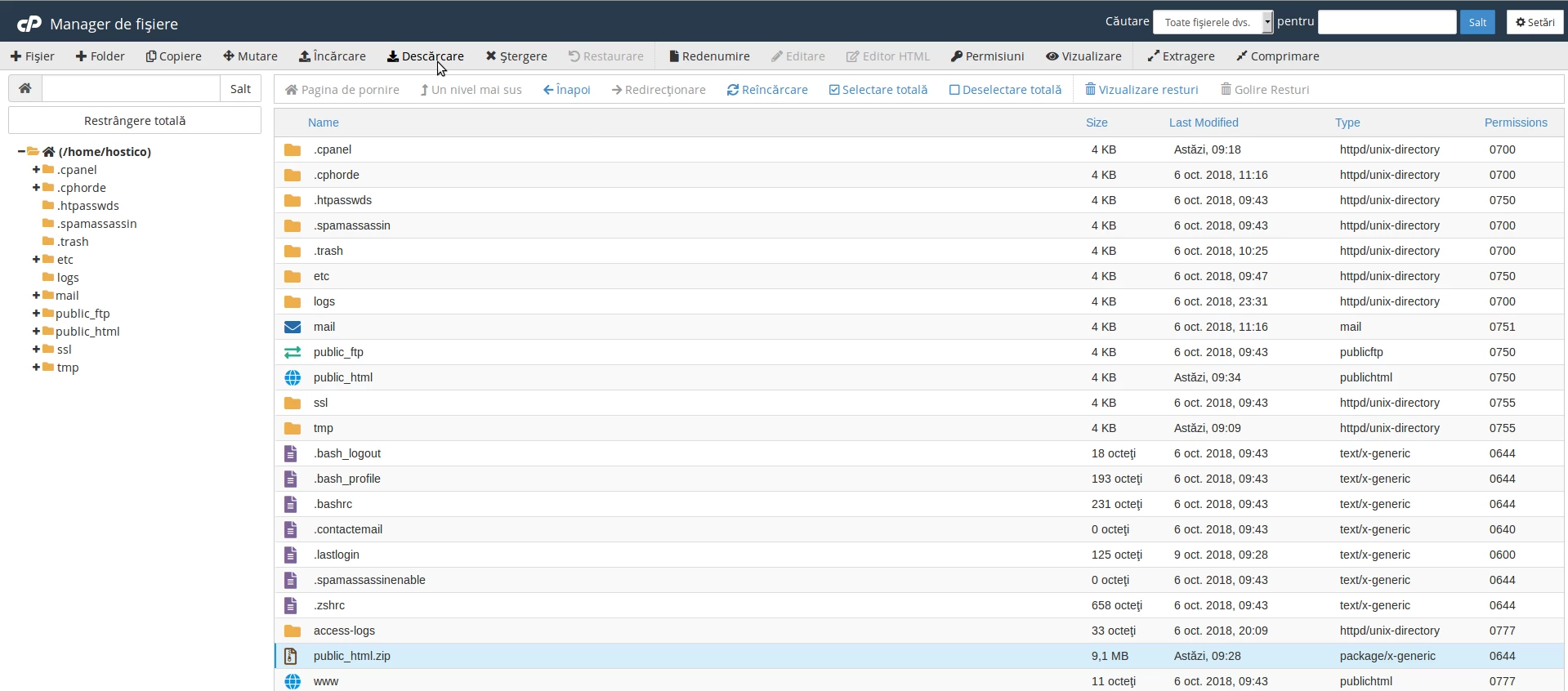The width and height of the screenshot is (1568, 691).
Task: Click Ștergere to delete the selected file
Action: (516, 56)
